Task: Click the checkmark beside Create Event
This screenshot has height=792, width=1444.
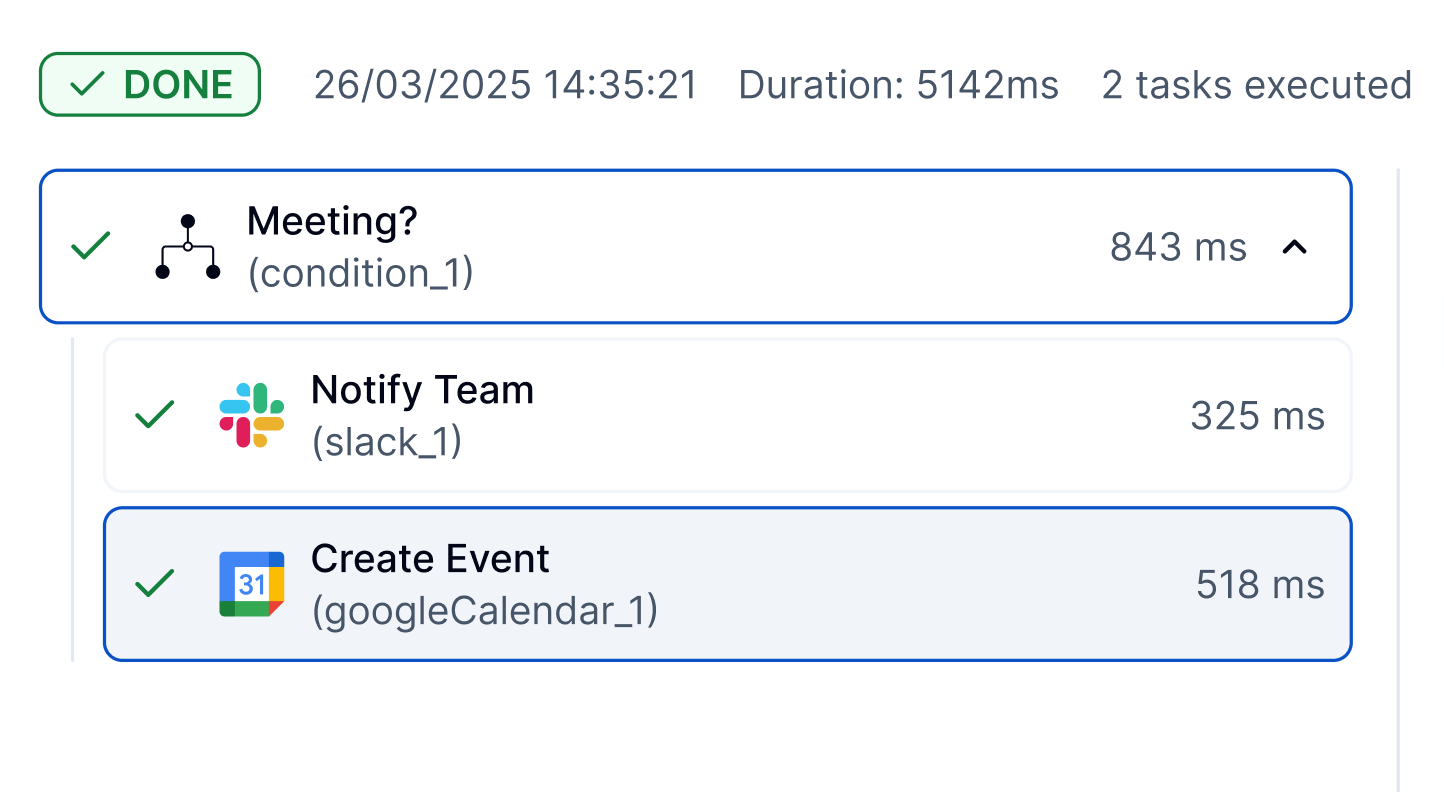Action: 155,584
